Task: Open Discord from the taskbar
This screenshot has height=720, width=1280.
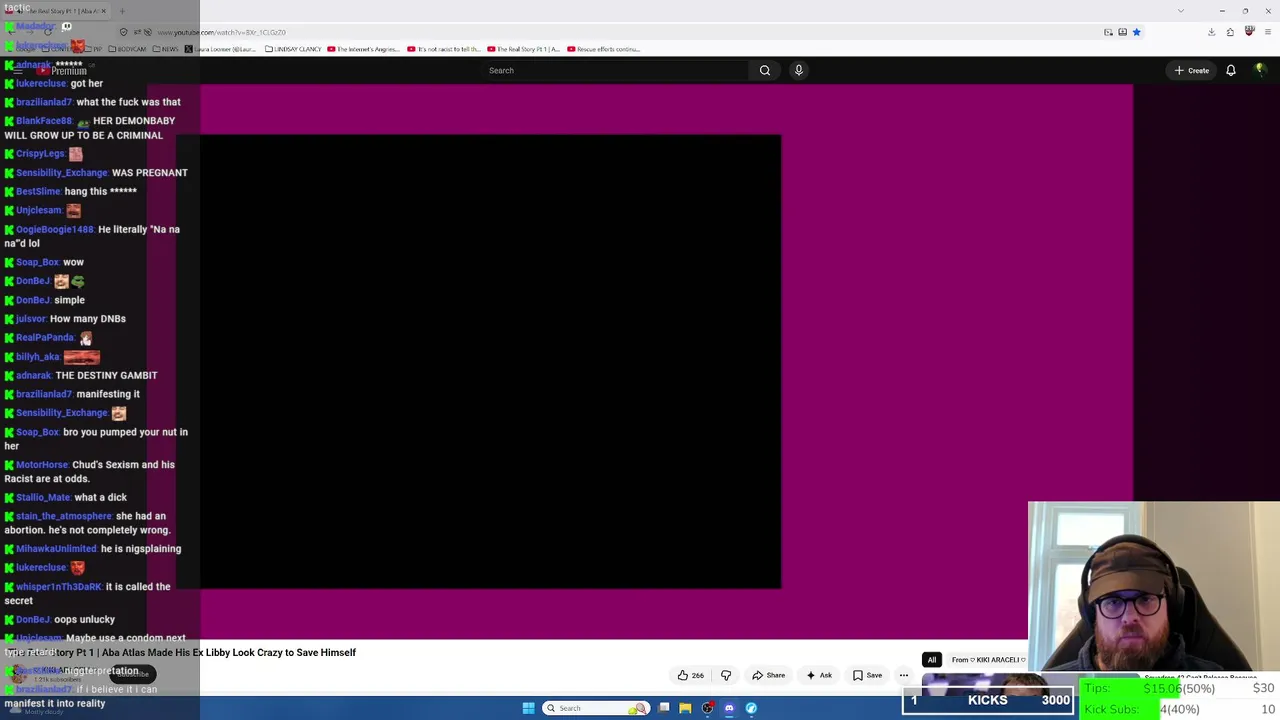Action: pos(729,708)
